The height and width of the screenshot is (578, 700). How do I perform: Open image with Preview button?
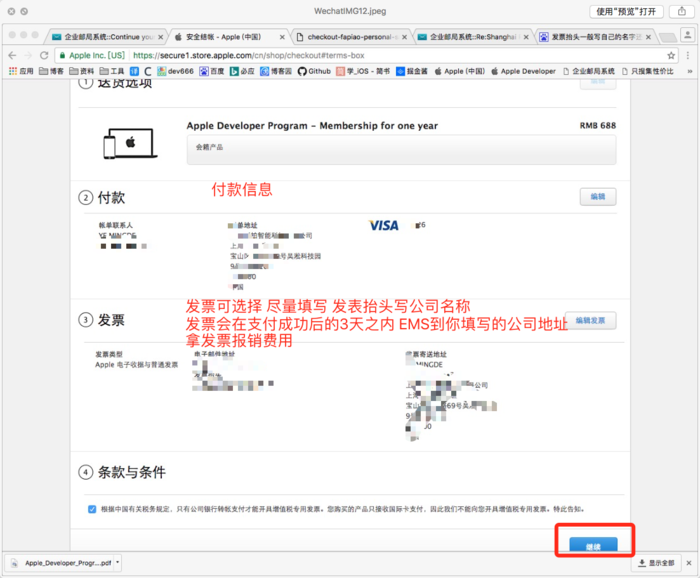tap(626, 12)
